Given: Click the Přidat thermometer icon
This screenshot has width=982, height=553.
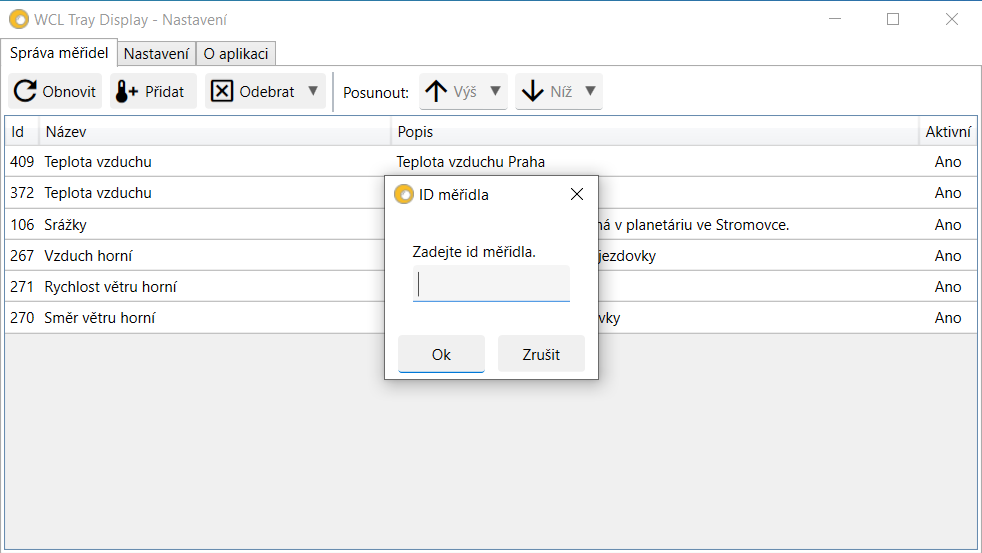Looking at the screenshot, I should point(127,92).
